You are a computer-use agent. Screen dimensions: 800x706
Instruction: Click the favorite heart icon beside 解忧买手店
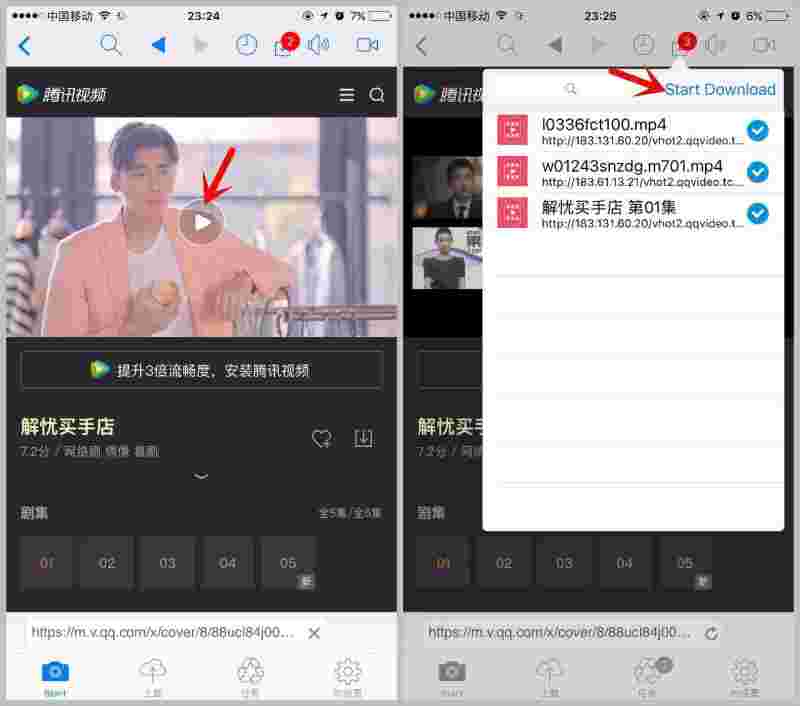click(x=322, y=438)
